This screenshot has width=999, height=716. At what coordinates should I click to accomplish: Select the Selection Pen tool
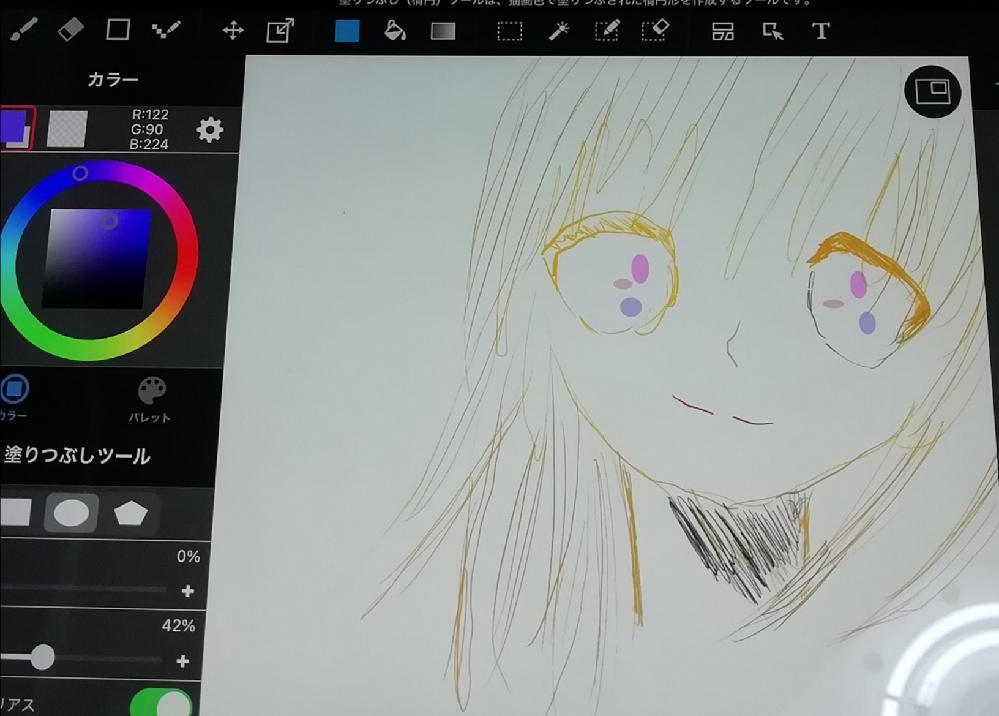(607, 31)
